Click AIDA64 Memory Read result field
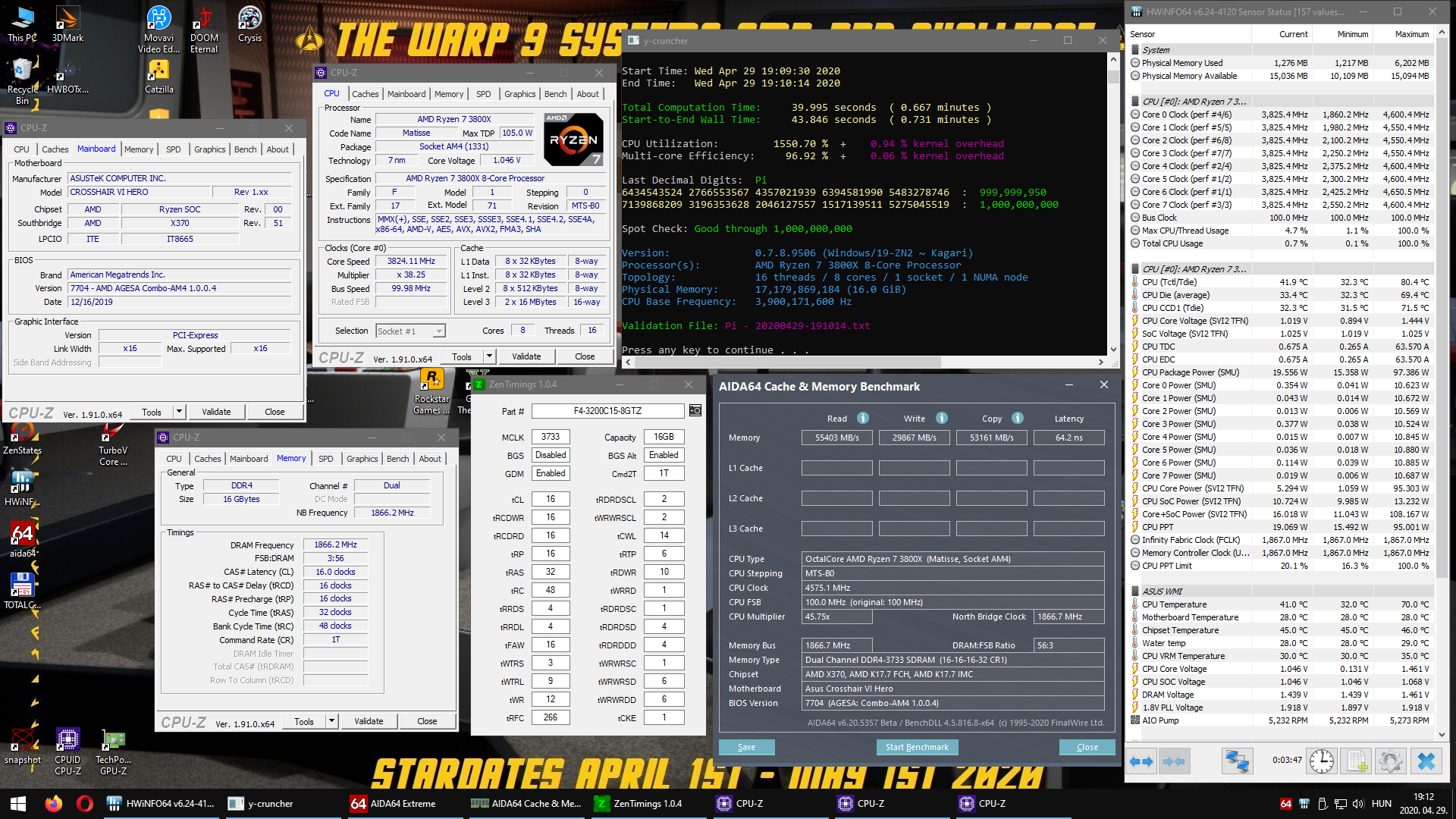 point(836,438)
